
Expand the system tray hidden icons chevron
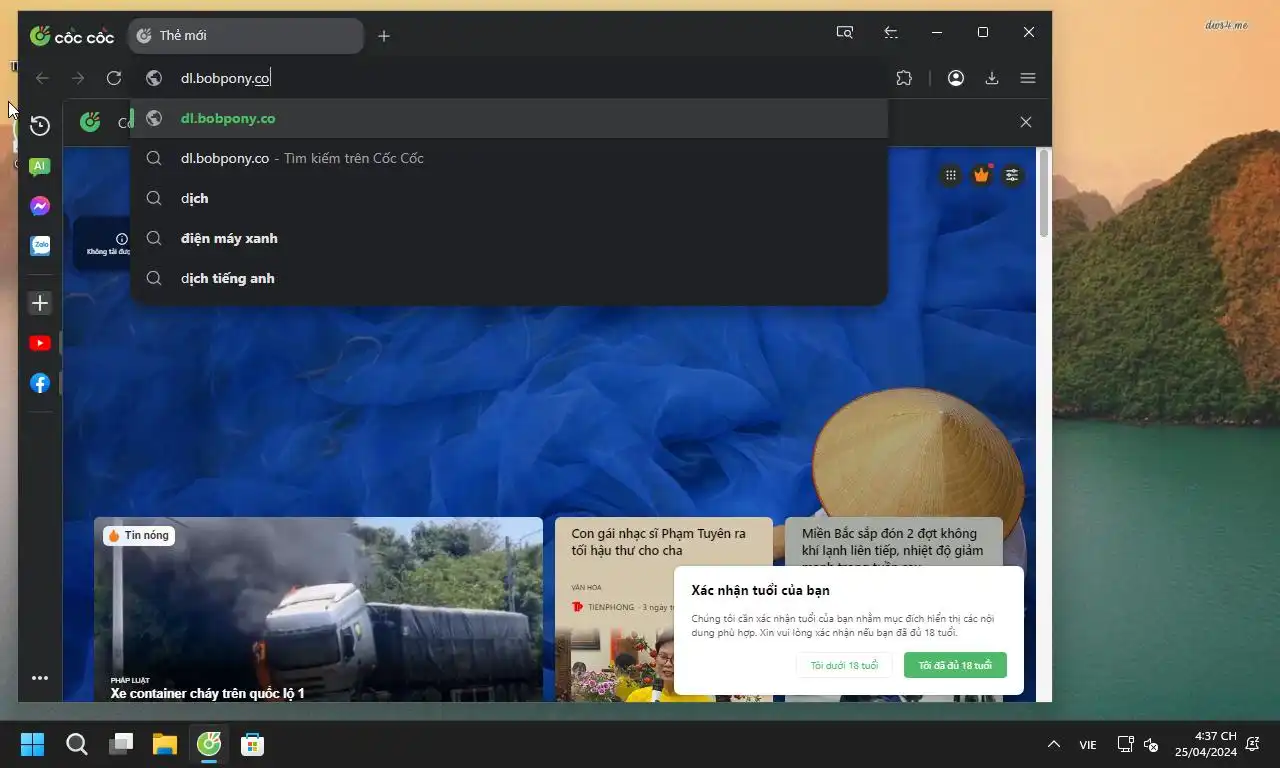1053,744
